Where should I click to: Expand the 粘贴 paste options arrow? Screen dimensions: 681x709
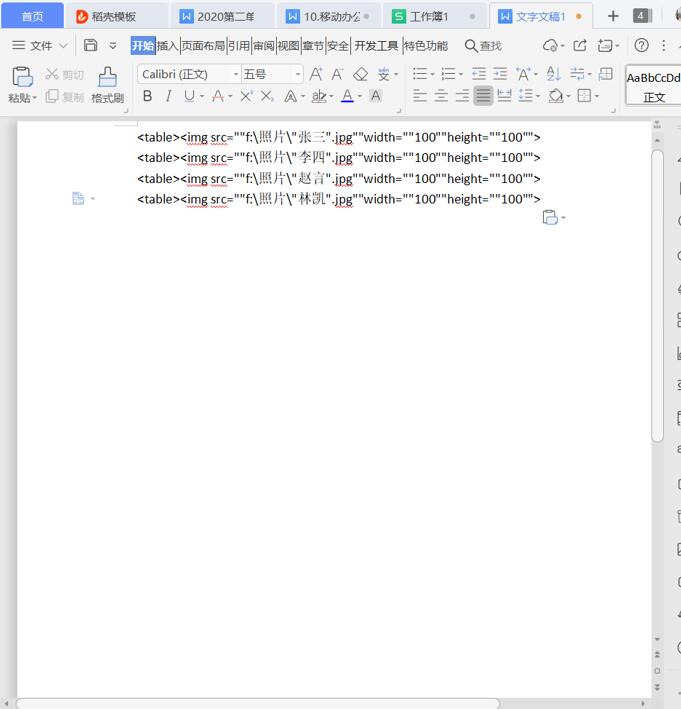pyautogui.click(x=34, y=98)
